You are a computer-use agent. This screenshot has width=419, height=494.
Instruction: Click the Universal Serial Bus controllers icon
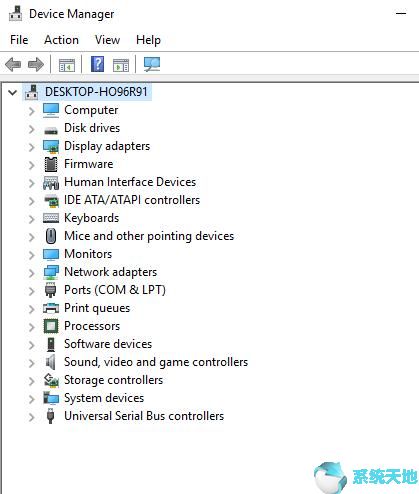[51, 416]
